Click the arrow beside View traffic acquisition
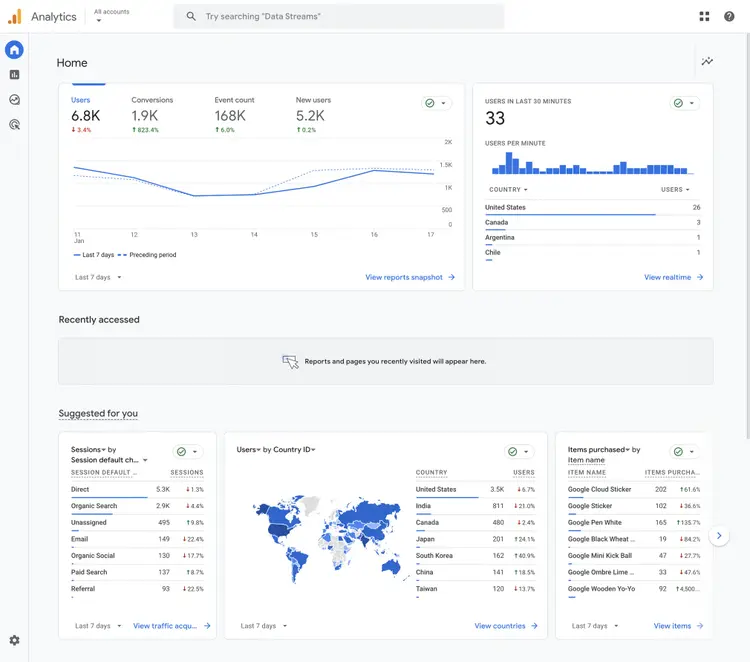The width and height of the screenshot is (750, 662). pos(207,626)
